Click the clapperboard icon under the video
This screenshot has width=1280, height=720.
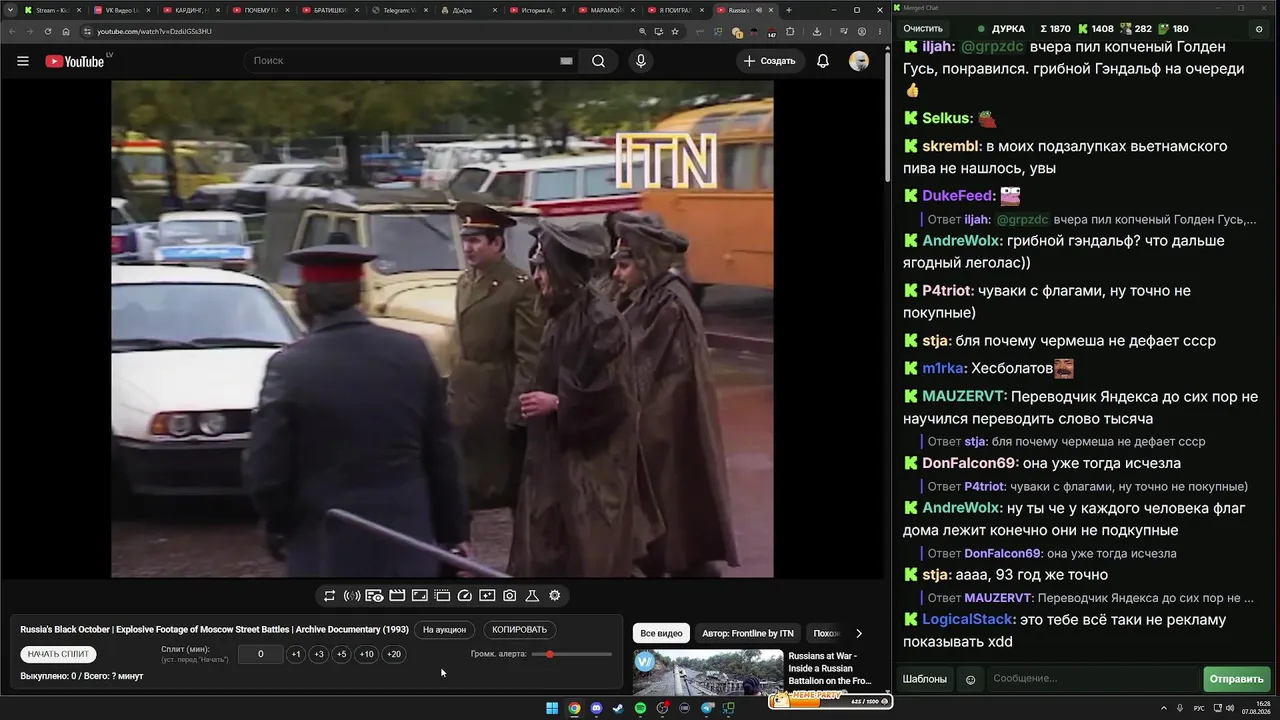coord(397,595)
